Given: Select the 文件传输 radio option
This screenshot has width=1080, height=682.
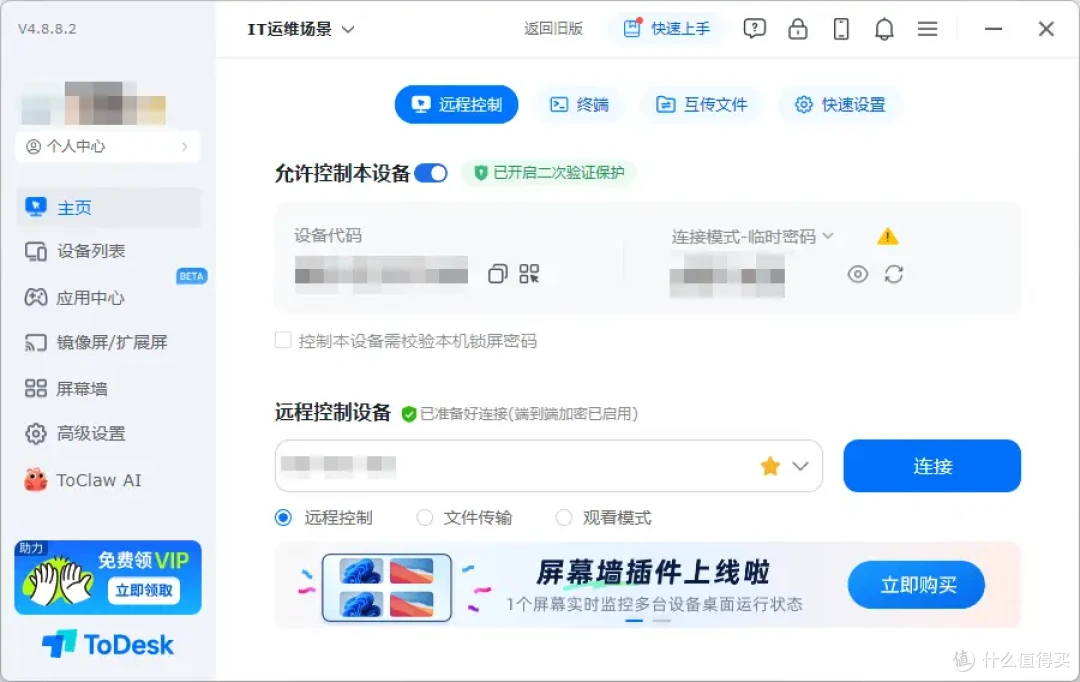Looking at the screenshot, I should coord(424,517).
